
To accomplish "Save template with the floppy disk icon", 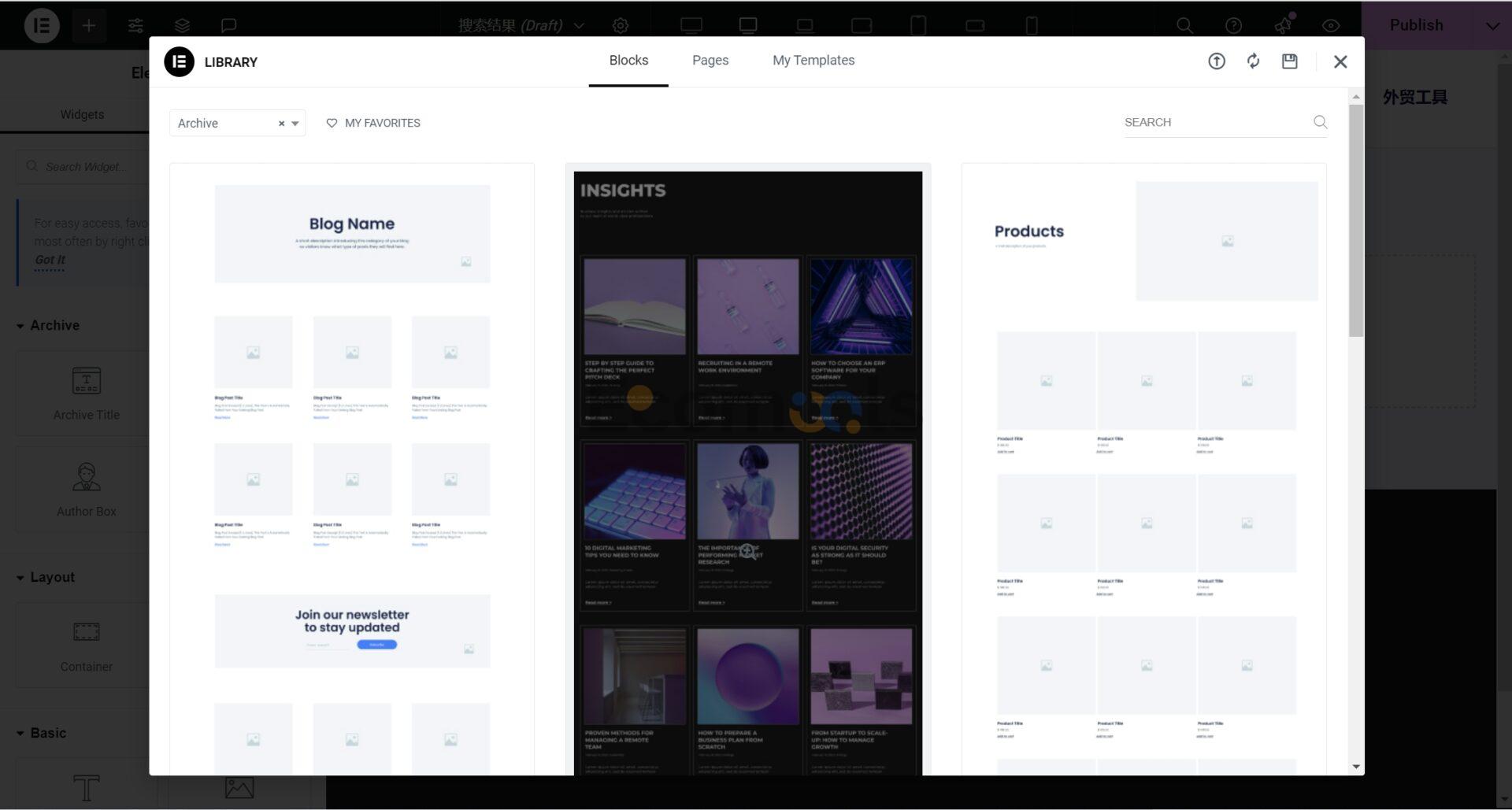I will pyautogui.click(x=1290, y=61).
